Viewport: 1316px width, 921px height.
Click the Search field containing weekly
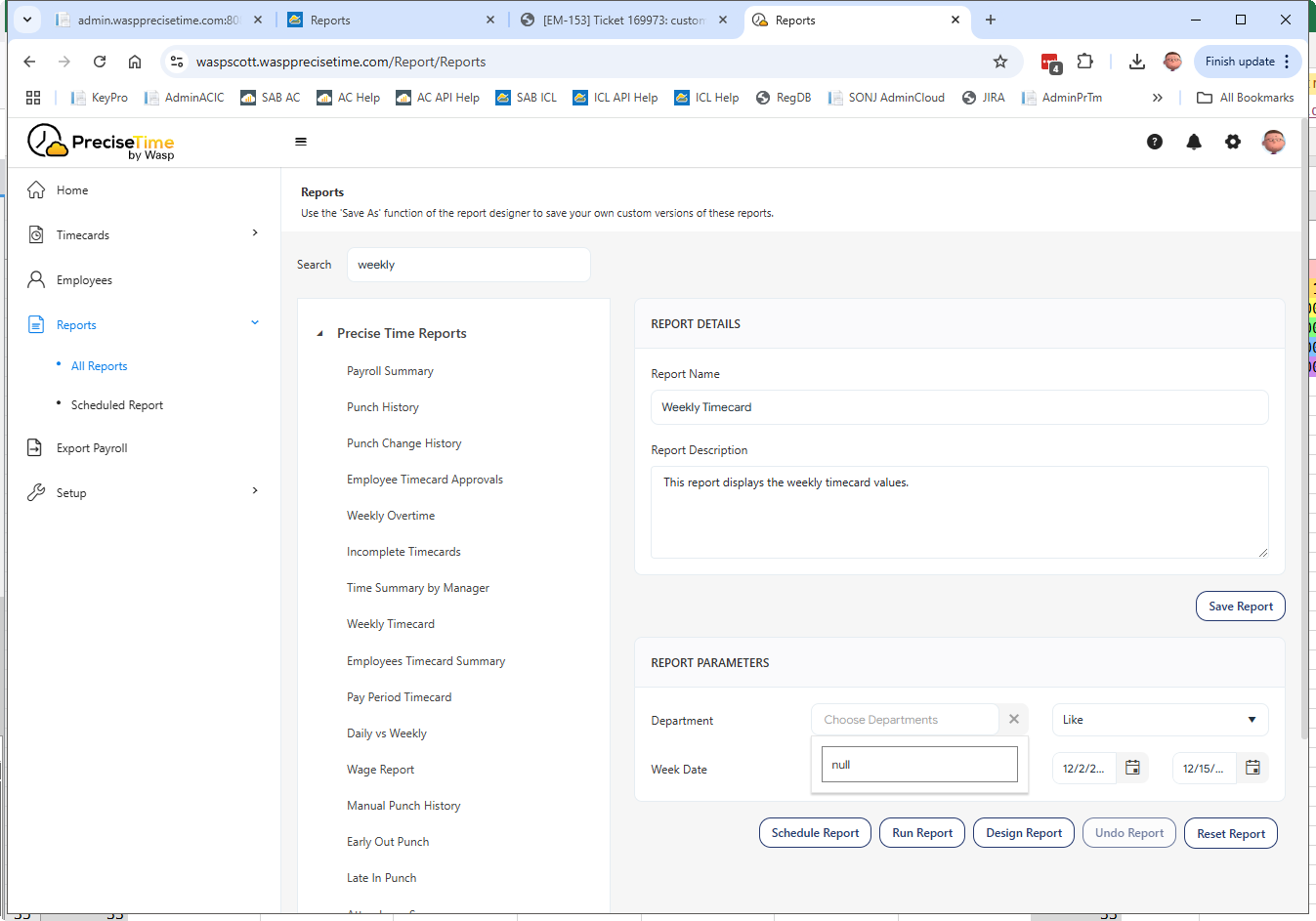coord(469,265)
